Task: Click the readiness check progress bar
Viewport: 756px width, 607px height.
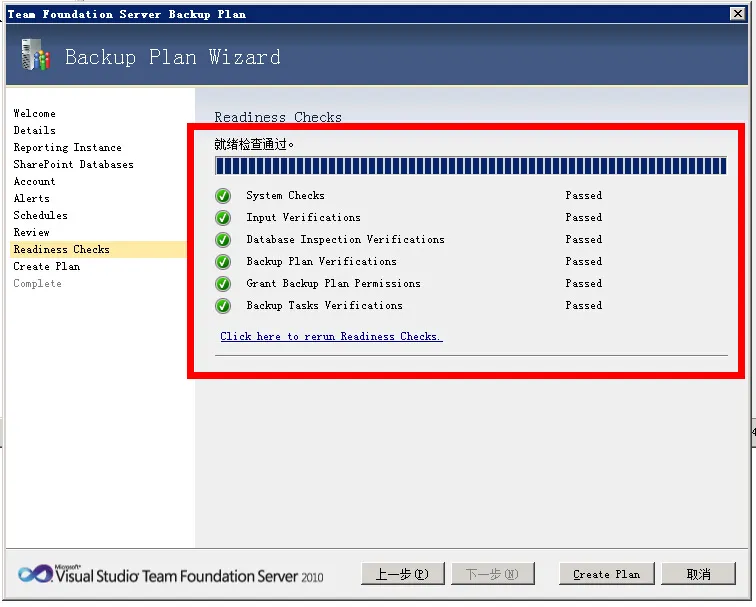Action: (471, 166)
